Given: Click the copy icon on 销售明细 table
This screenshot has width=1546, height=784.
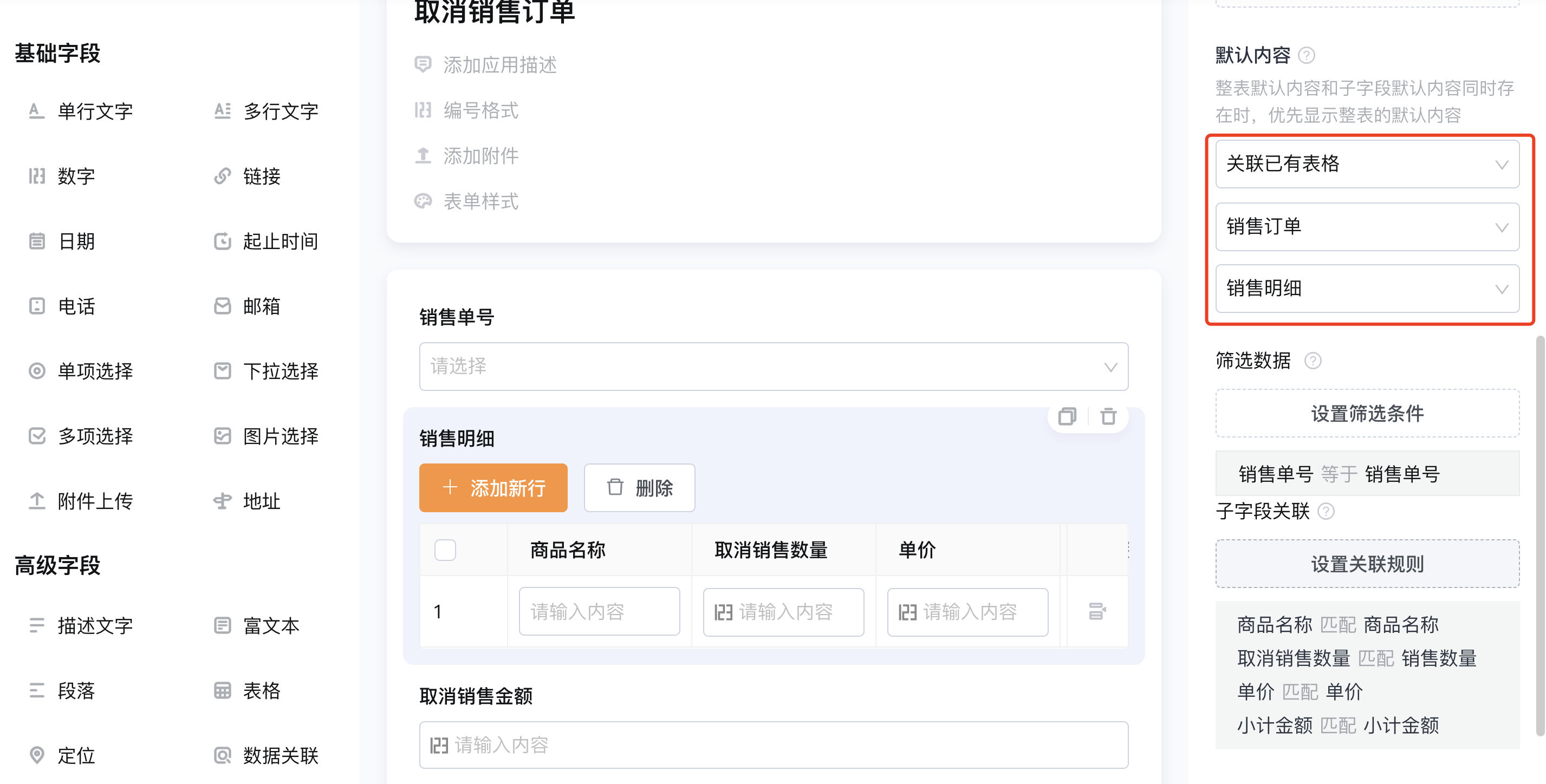Looking at the screenshot, I should [1067, 416].
